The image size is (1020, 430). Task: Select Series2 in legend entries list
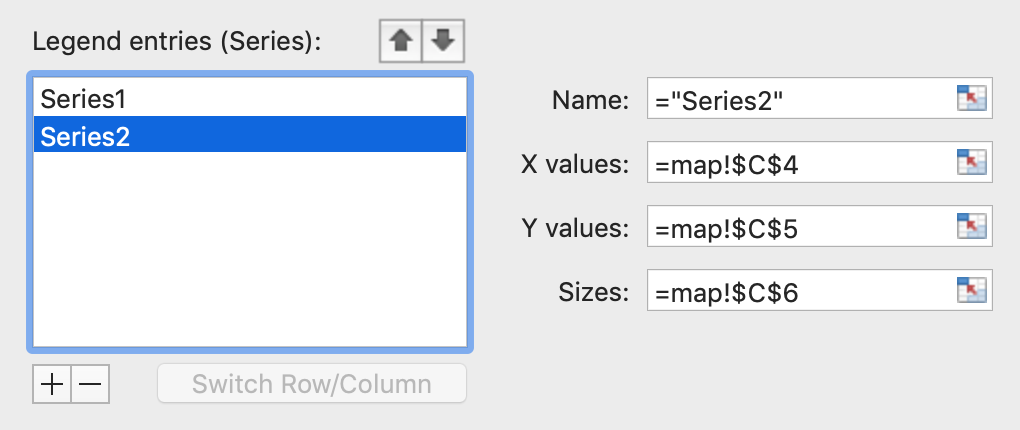(250, 135)
